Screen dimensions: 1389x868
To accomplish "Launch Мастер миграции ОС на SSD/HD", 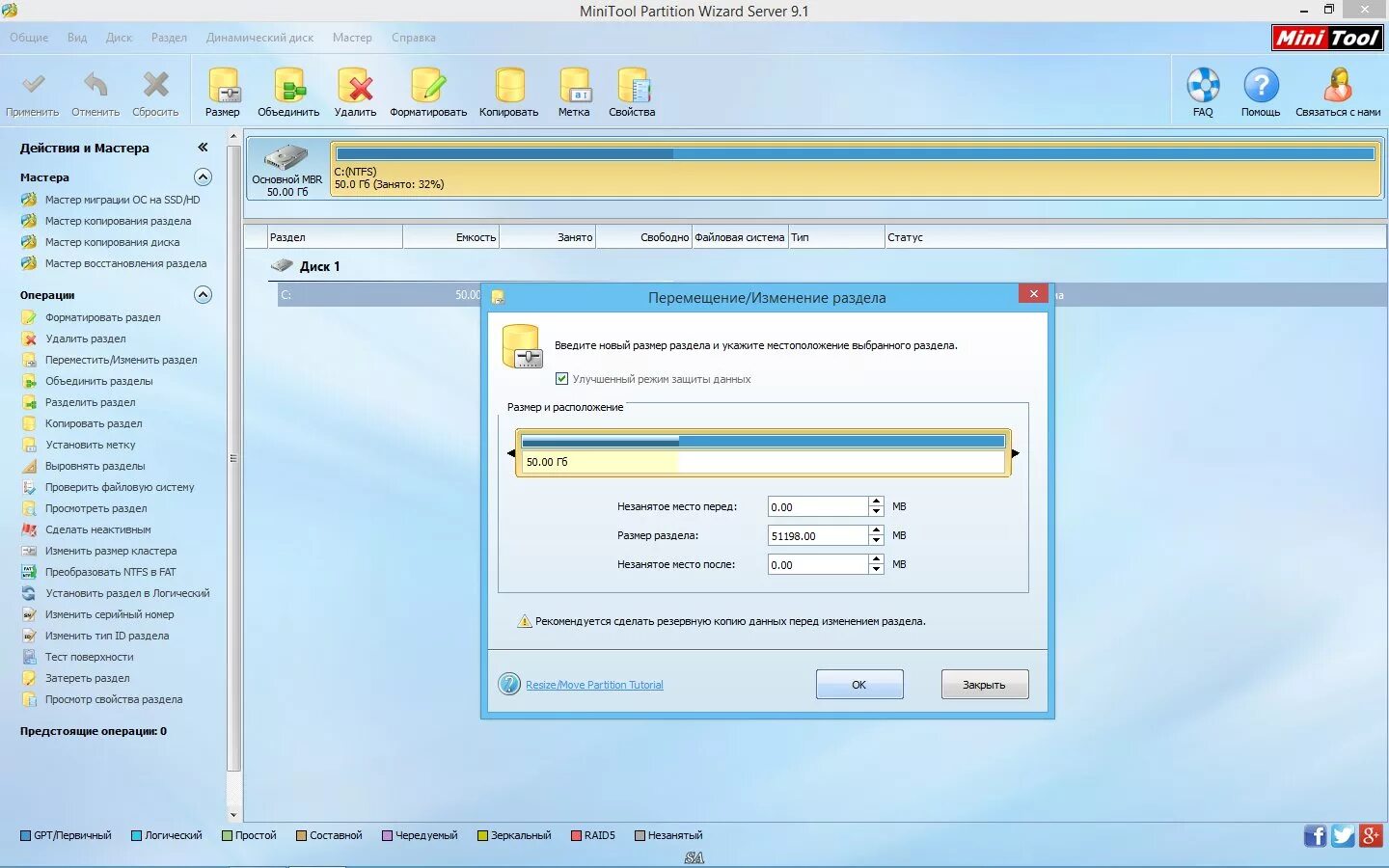I will pyautogui.click(x=122, y=200).
